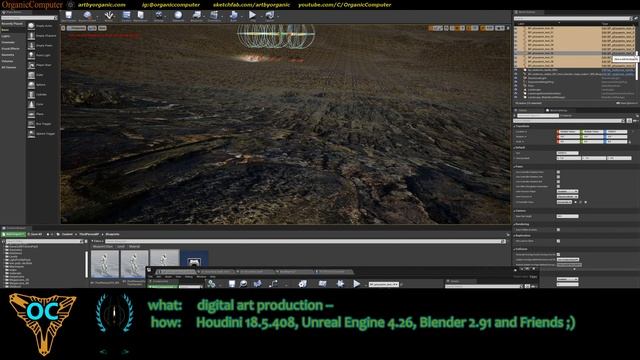Open the Content browser toolbar button
The width and height of the screenshot is (640, 360).
(126, 16)
